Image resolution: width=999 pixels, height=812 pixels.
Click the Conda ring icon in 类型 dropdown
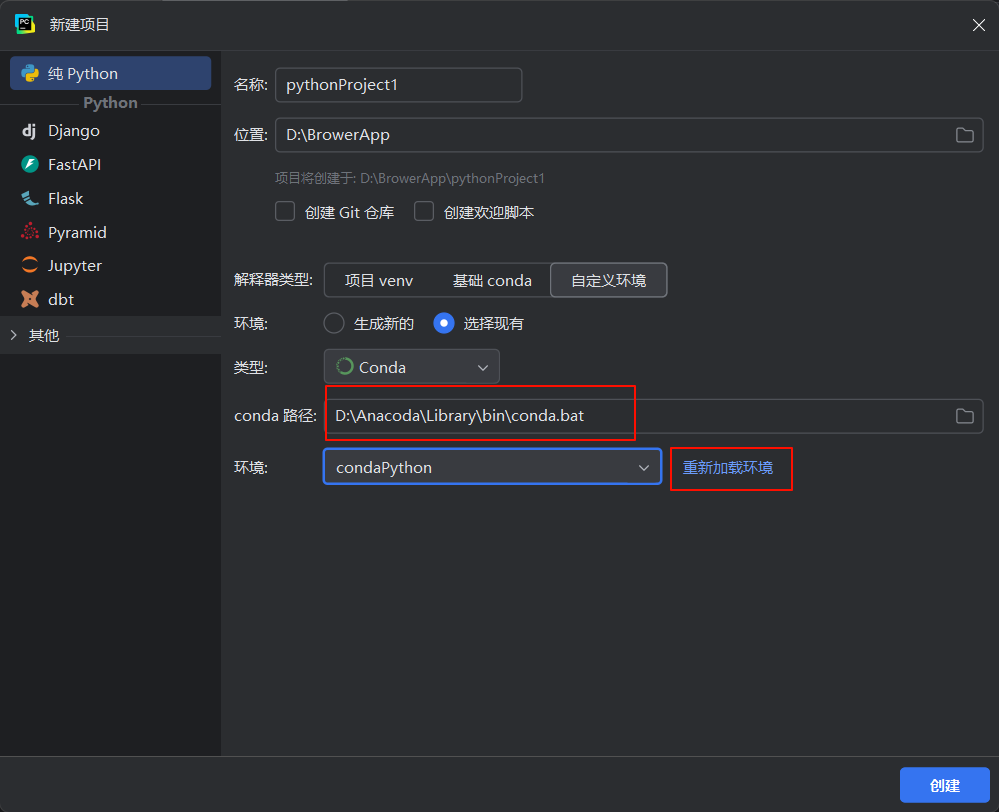pyautogui.click(x=345, y=366)
